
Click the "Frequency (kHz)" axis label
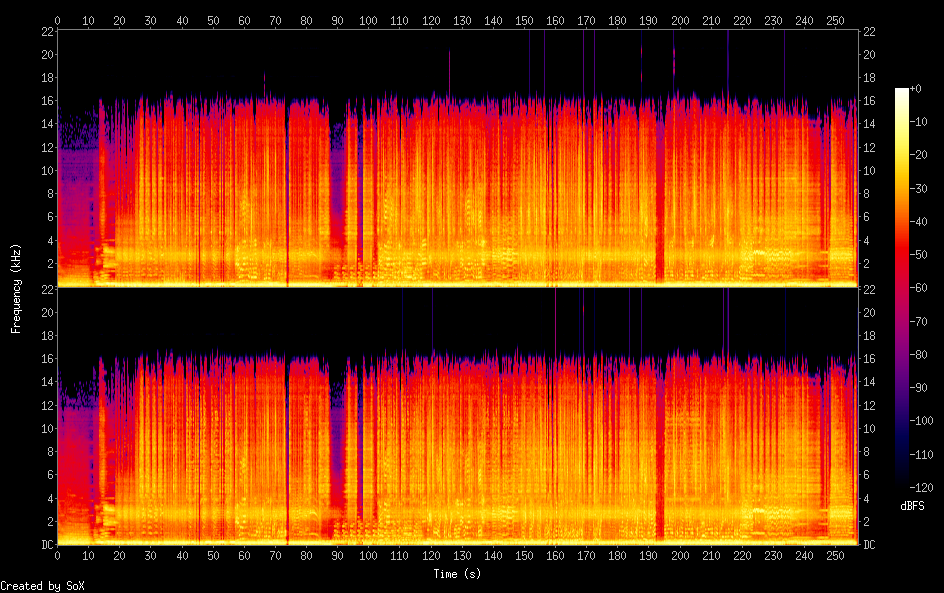pyautogui.click(x=16, y=287)
